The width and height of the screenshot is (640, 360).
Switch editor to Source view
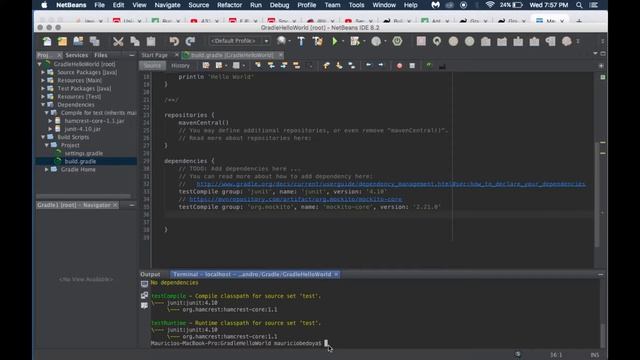152,66
